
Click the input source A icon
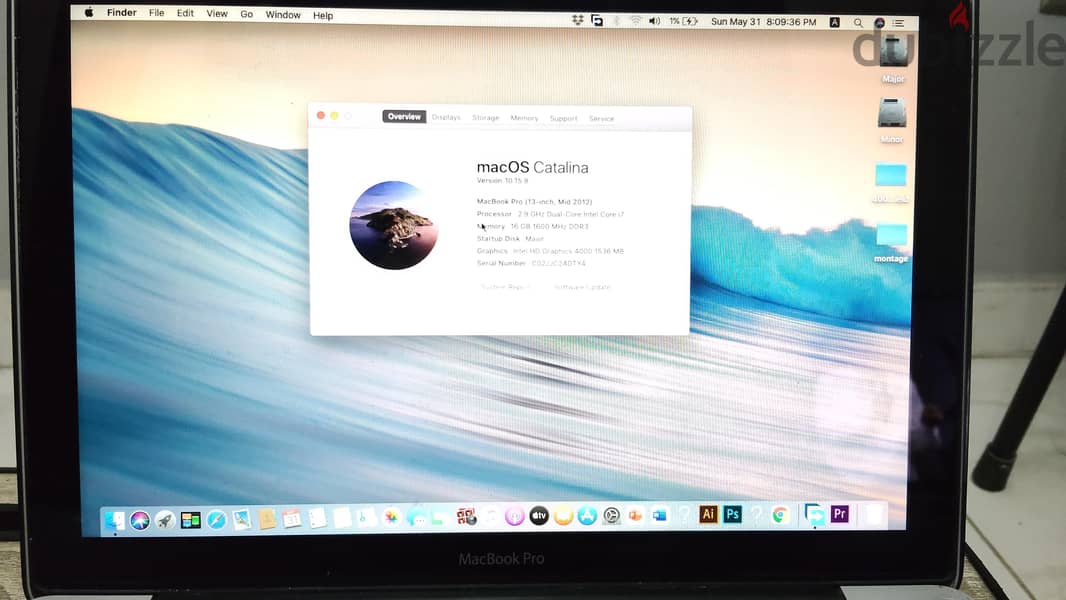click(834, 22)
